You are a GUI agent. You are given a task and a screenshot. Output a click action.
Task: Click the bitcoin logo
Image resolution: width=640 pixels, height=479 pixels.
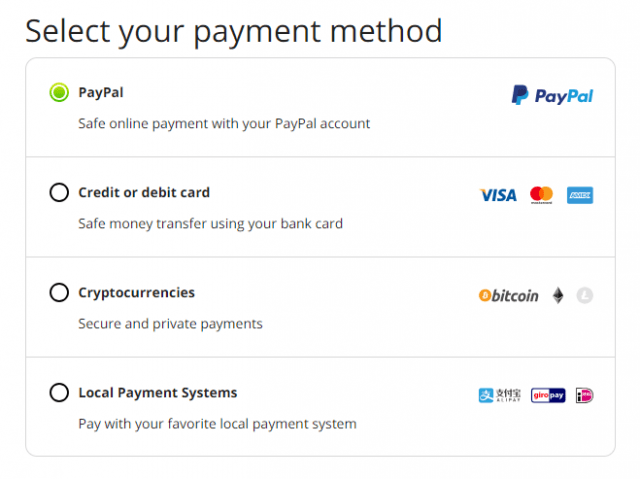pyautogui.click(x=509, y=295)
